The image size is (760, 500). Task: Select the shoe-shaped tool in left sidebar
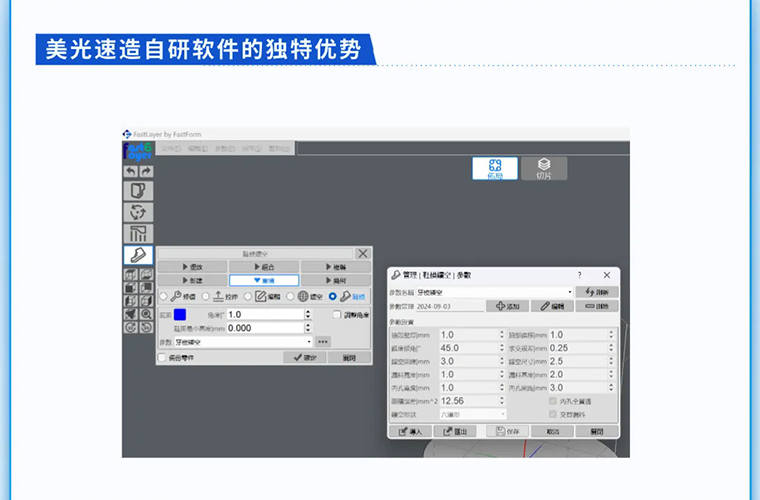[138, 256]
